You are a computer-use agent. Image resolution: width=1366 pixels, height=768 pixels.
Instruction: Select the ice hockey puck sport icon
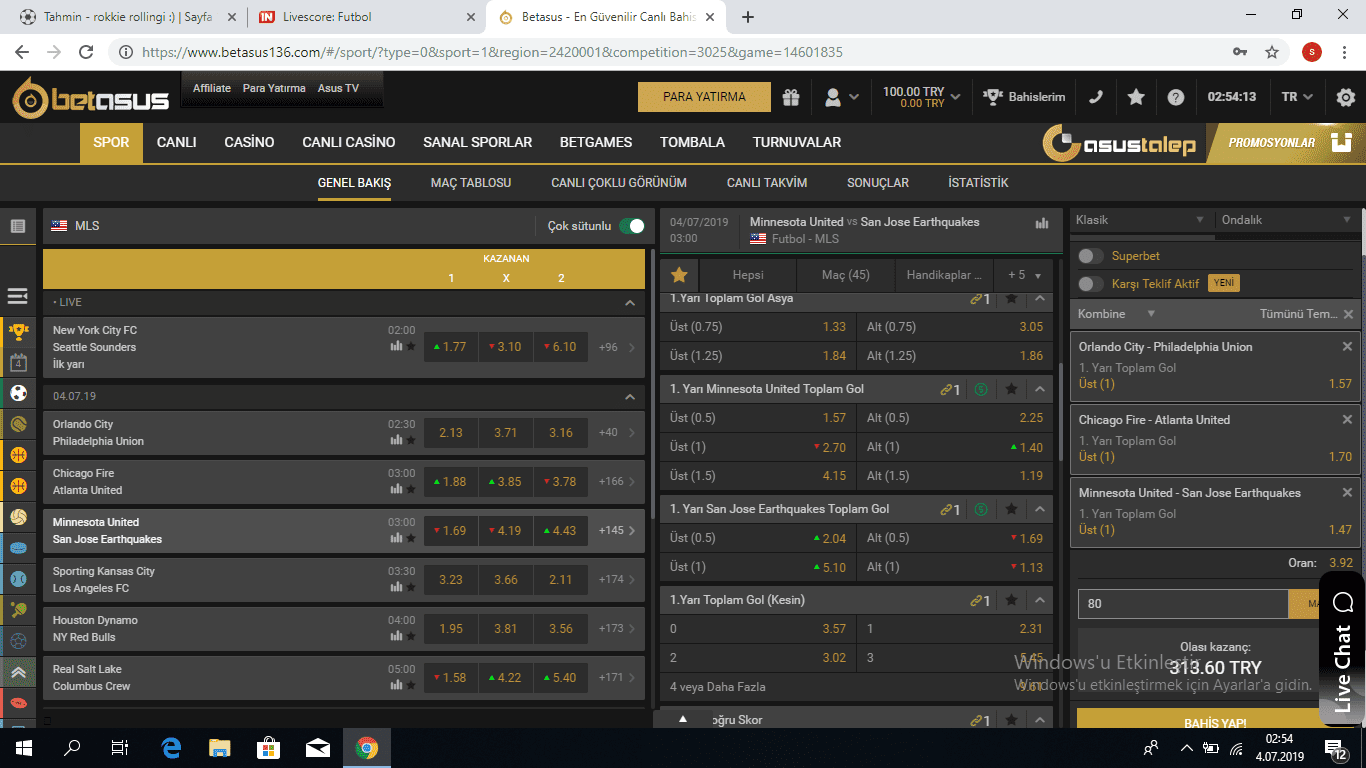click(x=18, y=548)
